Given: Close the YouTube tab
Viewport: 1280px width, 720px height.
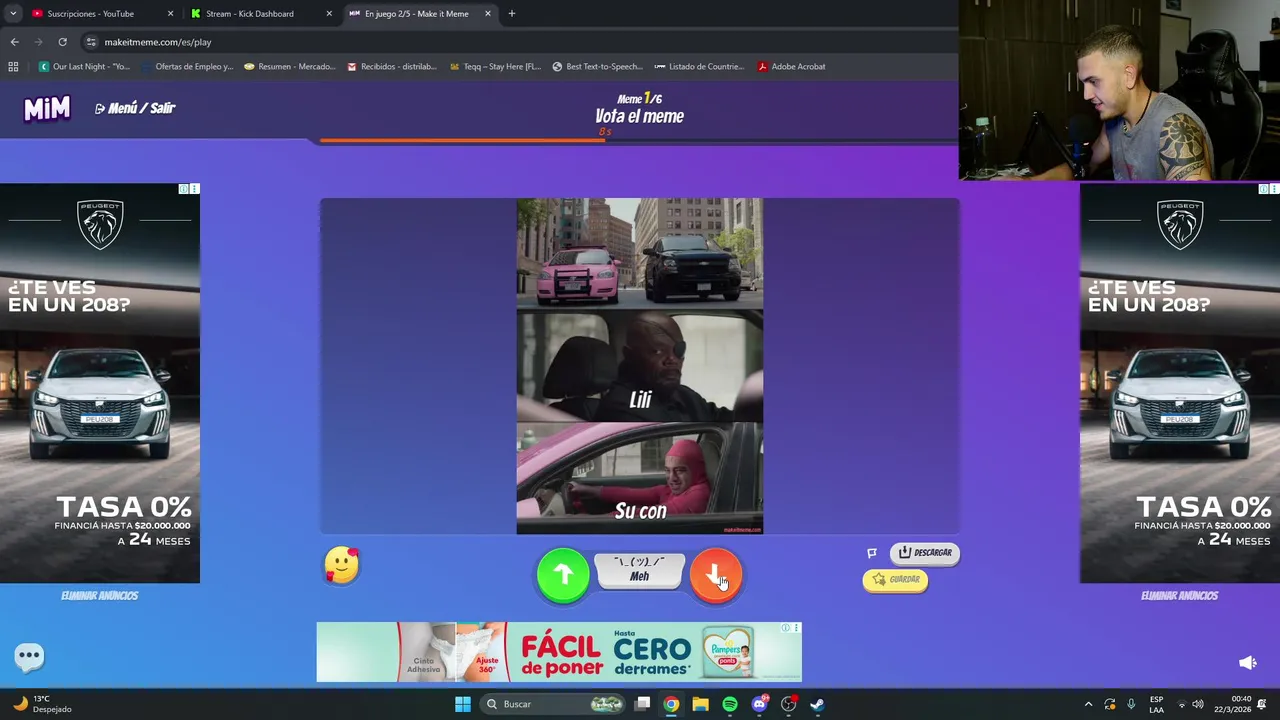Looking at the screenshot, I should click(x=170, y=14).
